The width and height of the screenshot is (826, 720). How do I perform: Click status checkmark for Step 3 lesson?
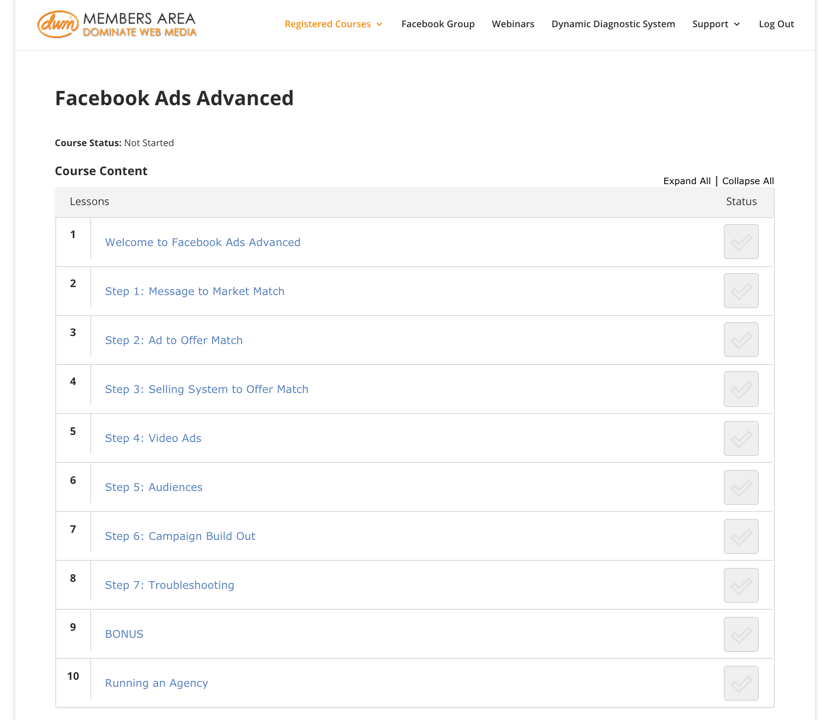click(x=740, y=389)
